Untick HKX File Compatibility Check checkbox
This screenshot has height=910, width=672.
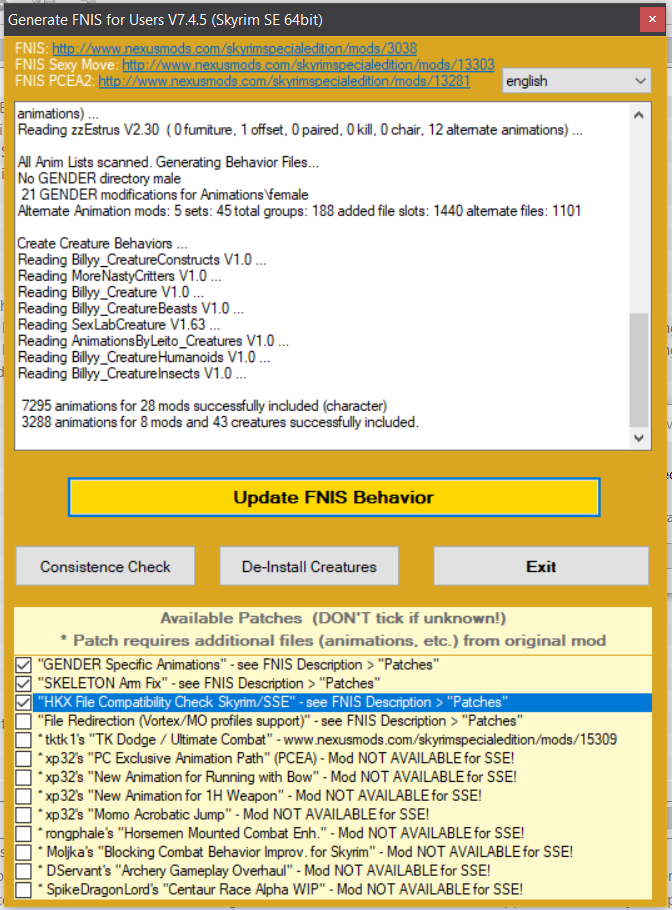point(24,702)
